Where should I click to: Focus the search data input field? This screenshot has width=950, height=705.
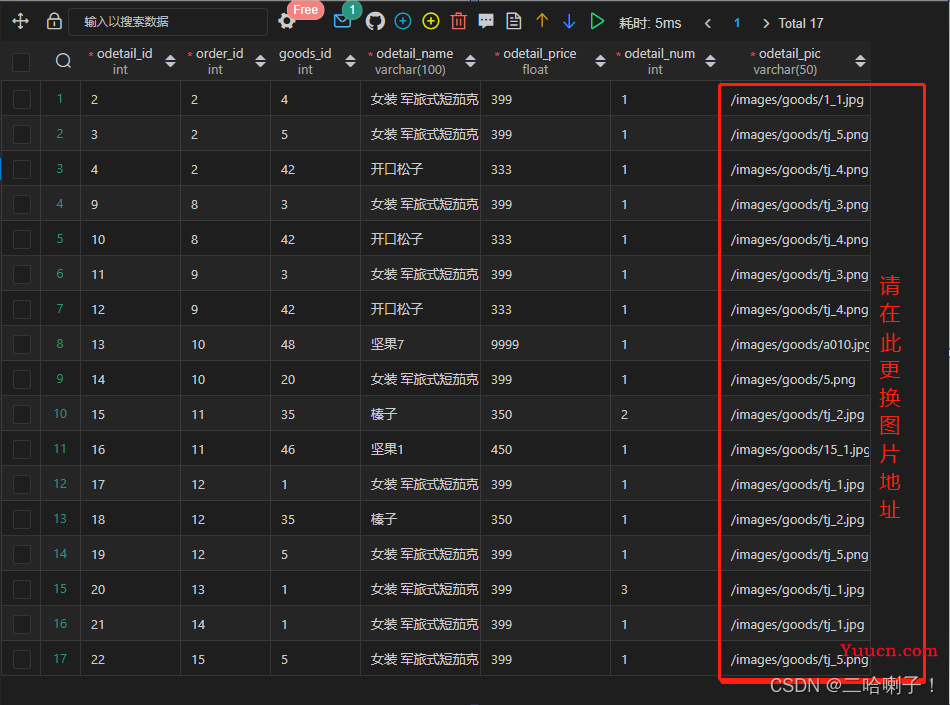[x=168, y=22]
